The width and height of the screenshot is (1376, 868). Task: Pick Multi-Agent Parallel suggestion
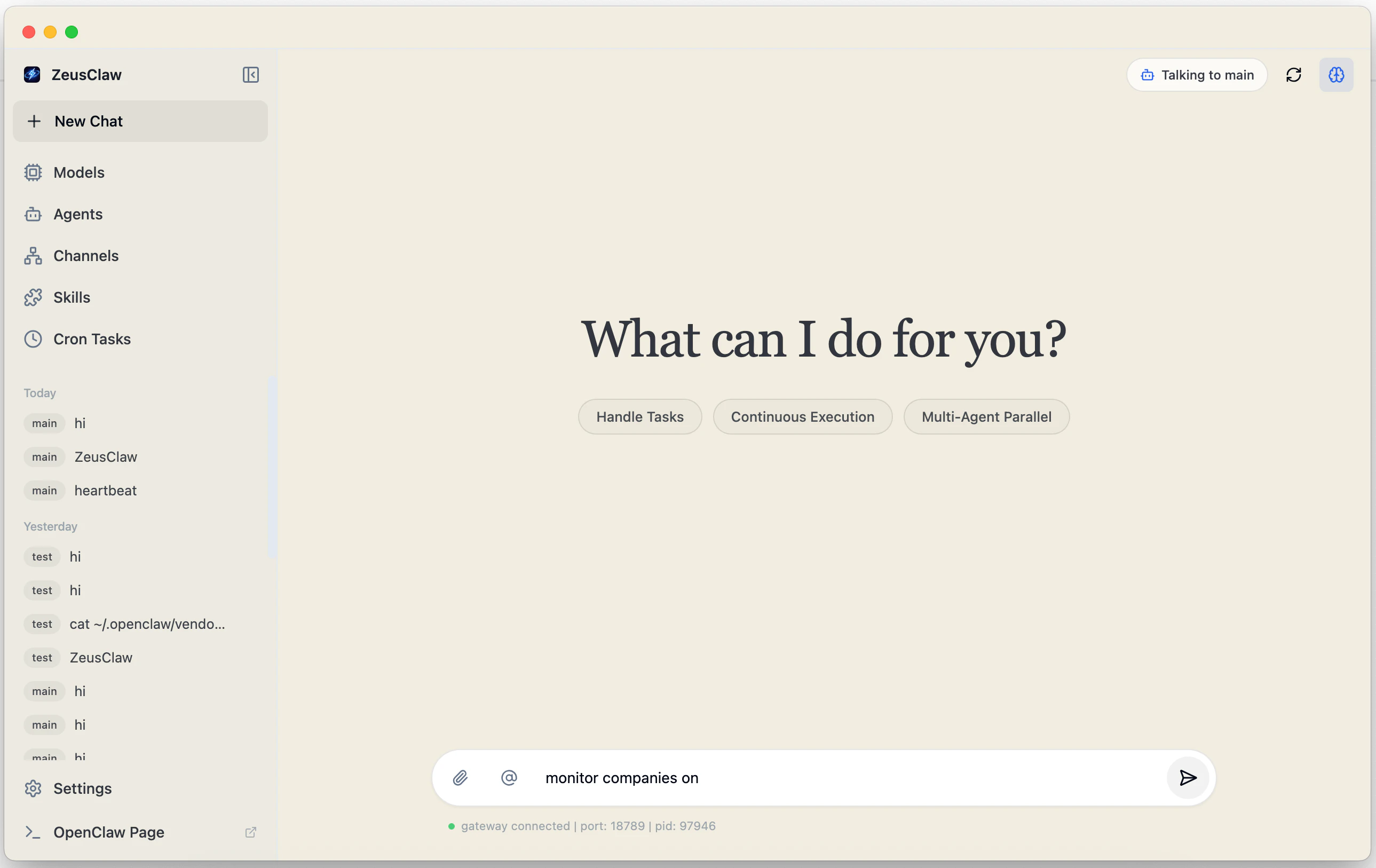tap(986, 416)
